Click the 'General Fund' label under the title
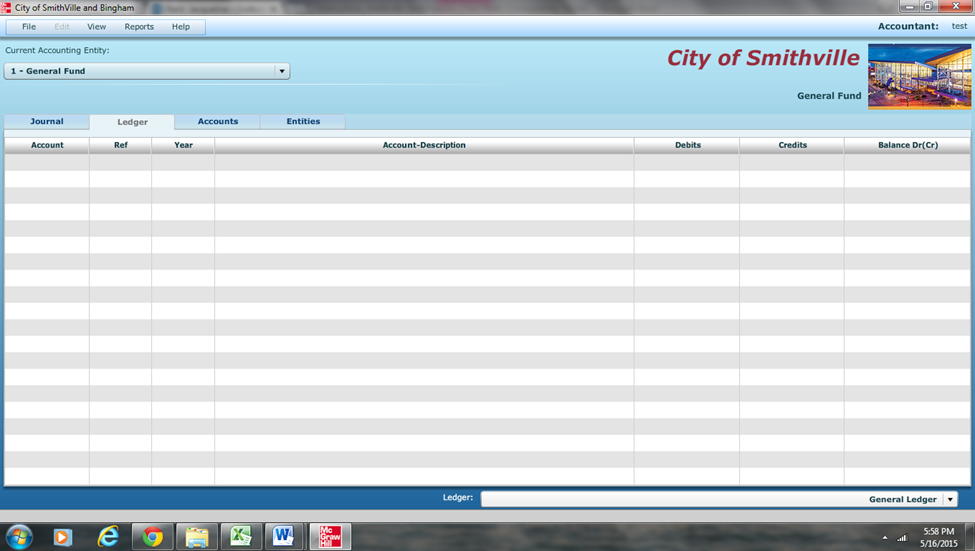 829,96
